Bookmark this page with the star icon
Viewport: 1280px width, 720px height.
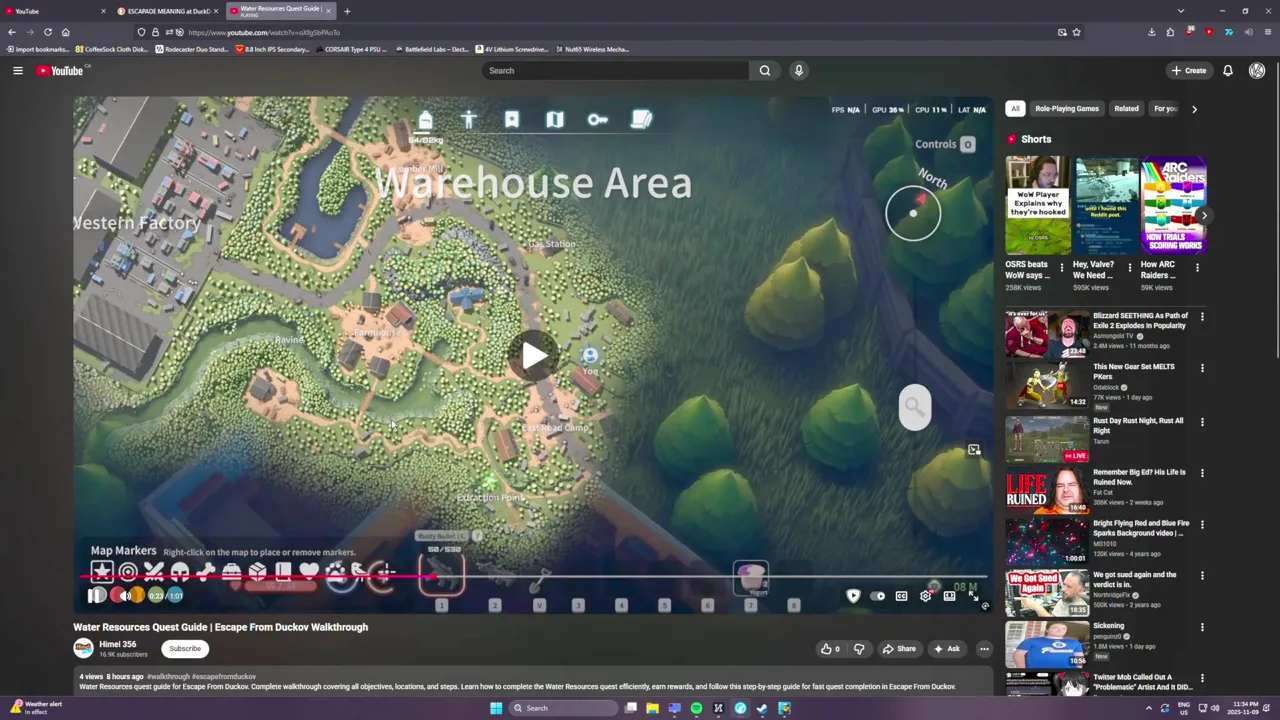[1076, 32]
